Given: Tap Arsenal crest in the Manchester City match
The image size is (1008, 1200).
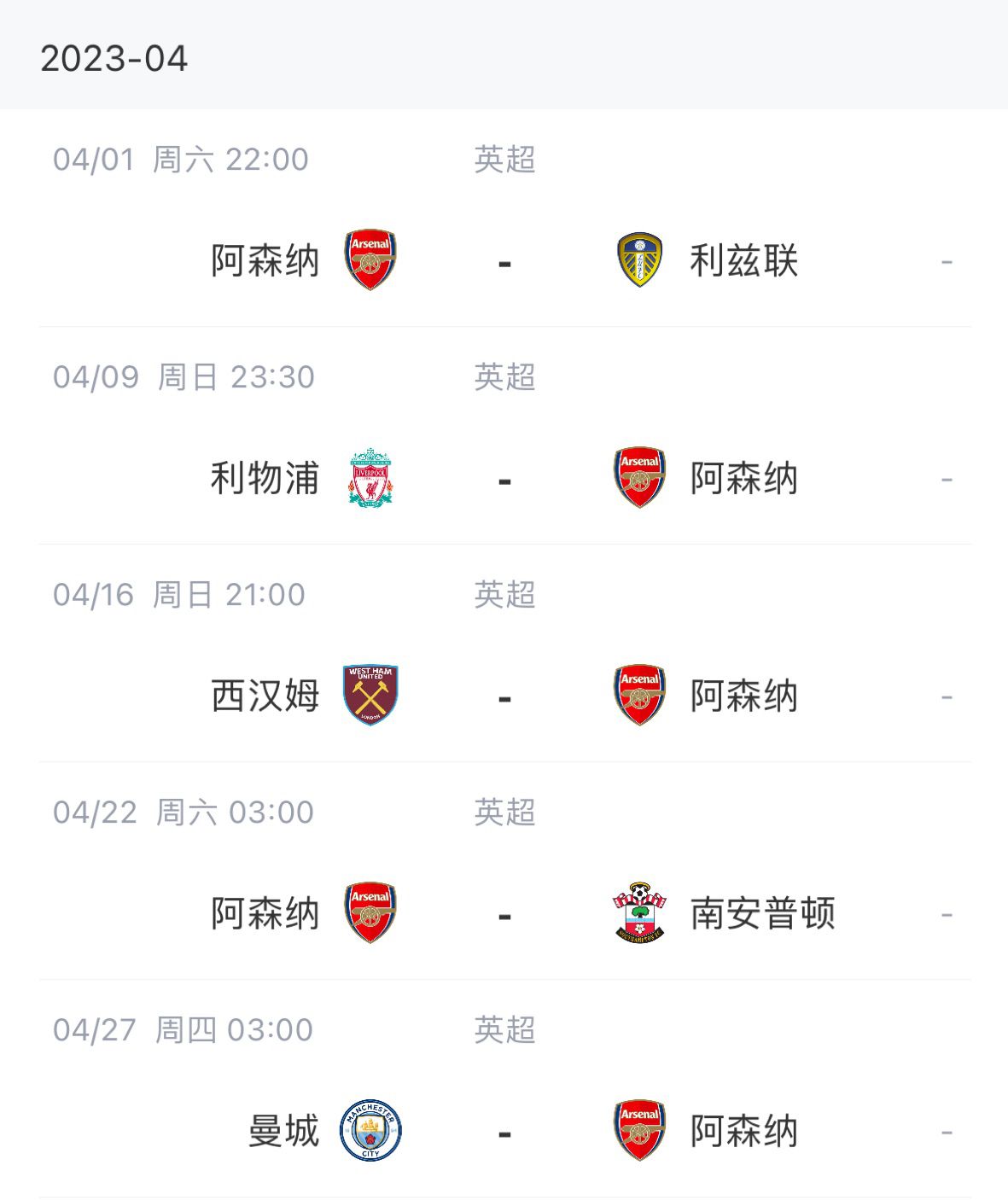Looking at the screenshot, I should point(639,1131).
